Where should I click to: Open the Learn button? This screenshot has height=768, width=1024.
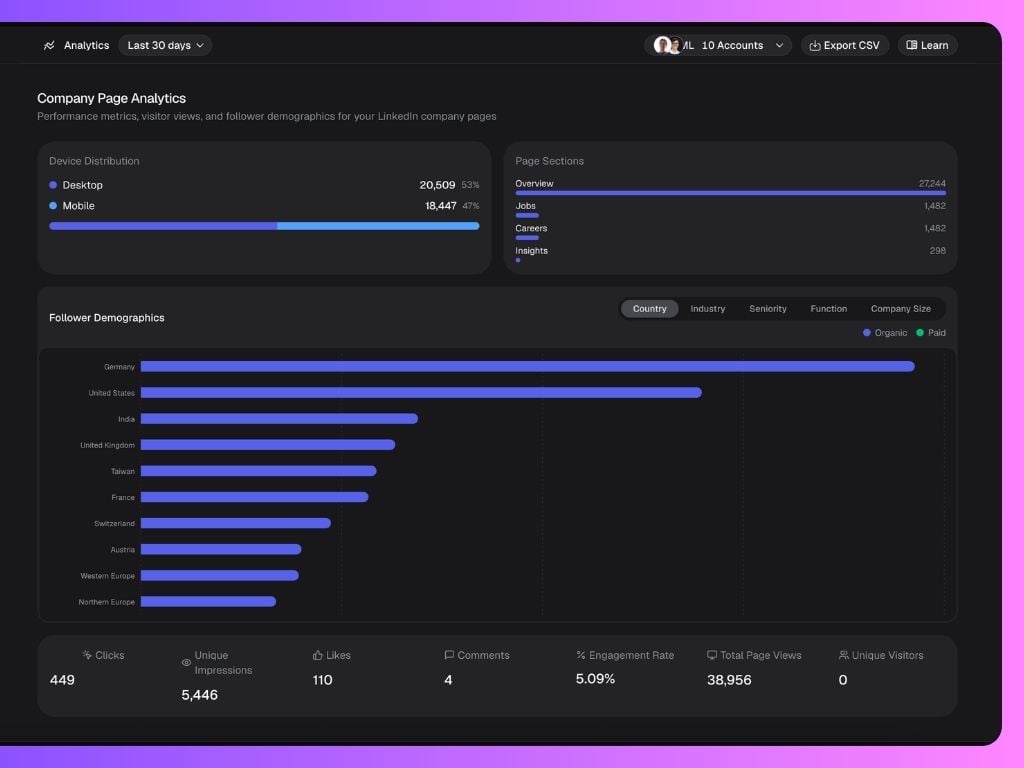(x=927, y=45)
